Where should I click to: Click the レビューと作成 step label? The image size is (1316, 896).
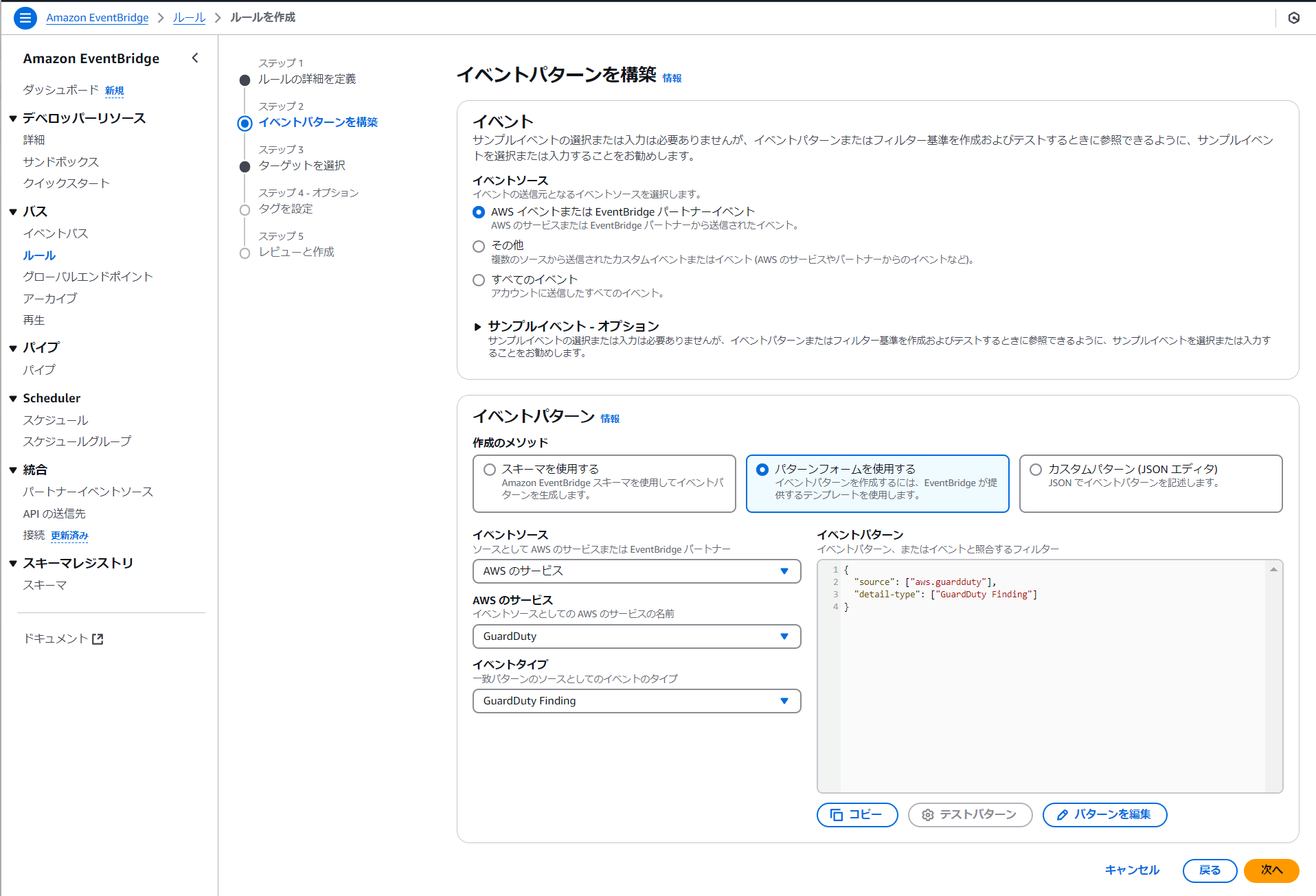pos(296,252)
